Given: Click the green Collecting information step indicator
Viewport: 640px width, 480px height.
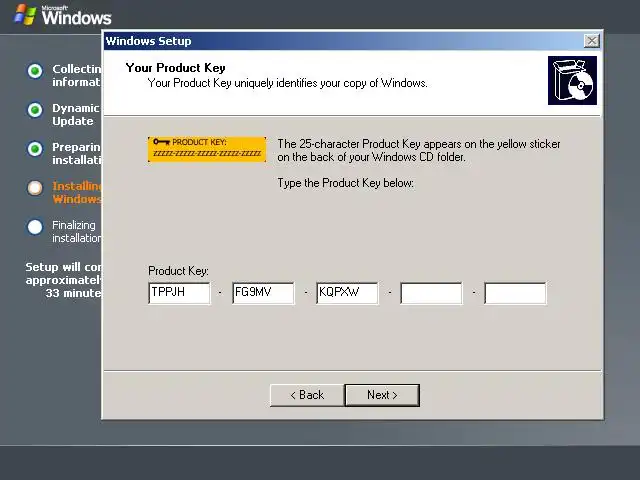Looking at the screenshot, I should [35, 71].
